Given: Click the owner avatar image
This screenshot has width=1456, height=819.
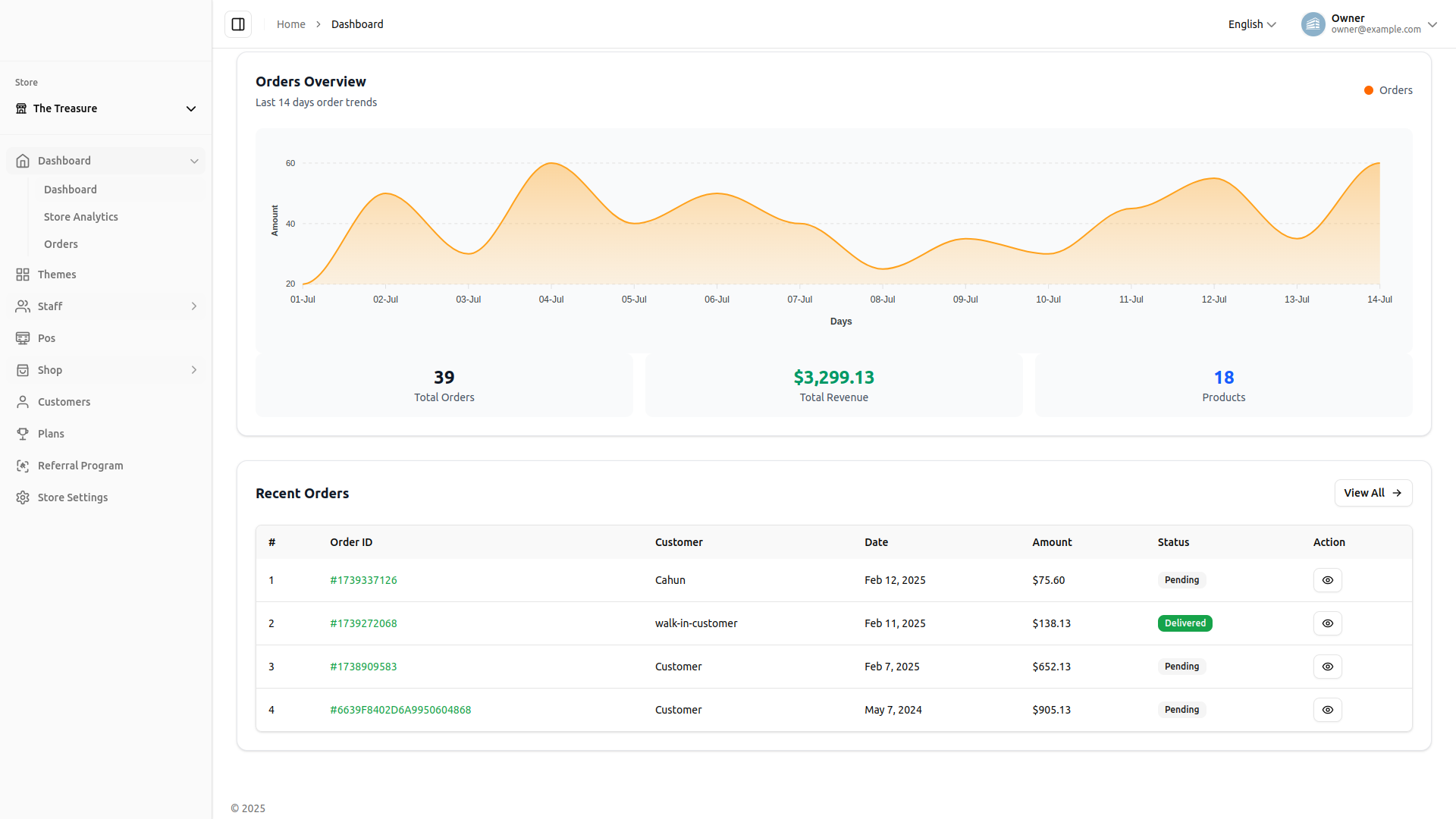Looking at the screenshot, I should point(1313,24).
